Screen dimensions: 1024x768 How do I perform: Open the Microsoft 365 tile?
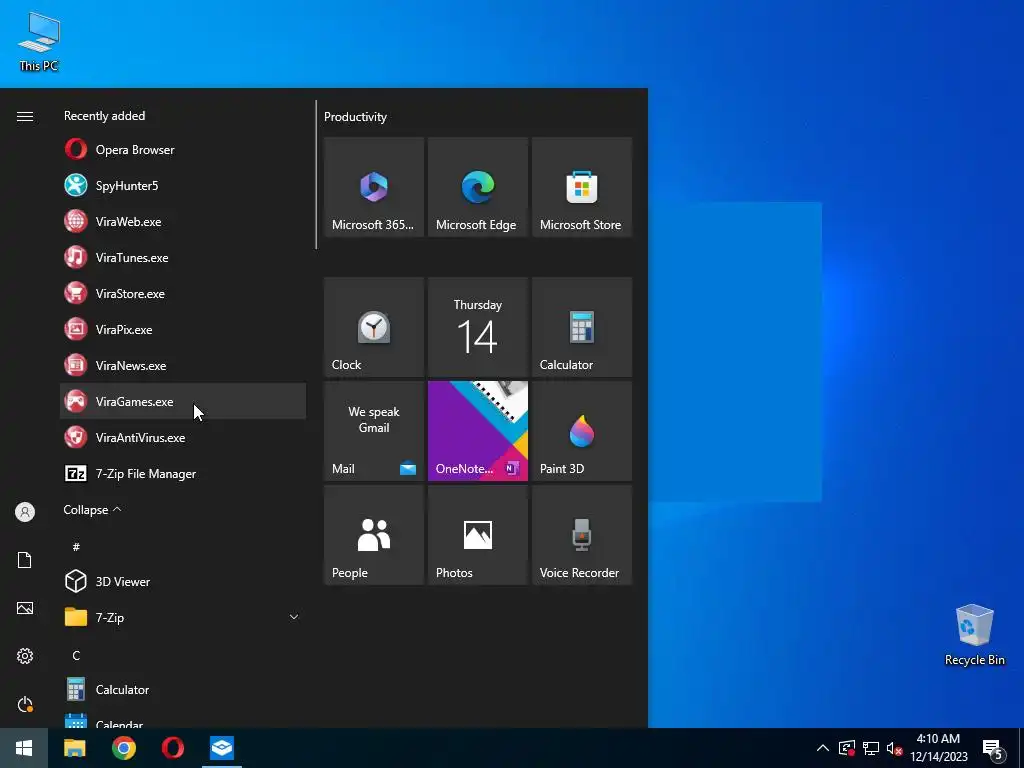point(374,187)
